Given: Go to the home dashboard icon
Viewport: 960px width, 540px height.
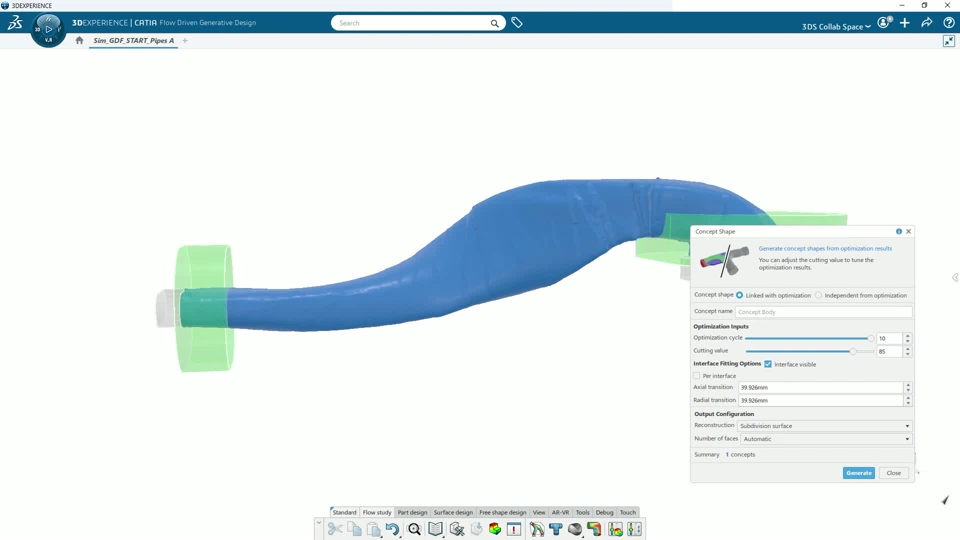Looking at the screenshot, I should (x=79, y=40).
